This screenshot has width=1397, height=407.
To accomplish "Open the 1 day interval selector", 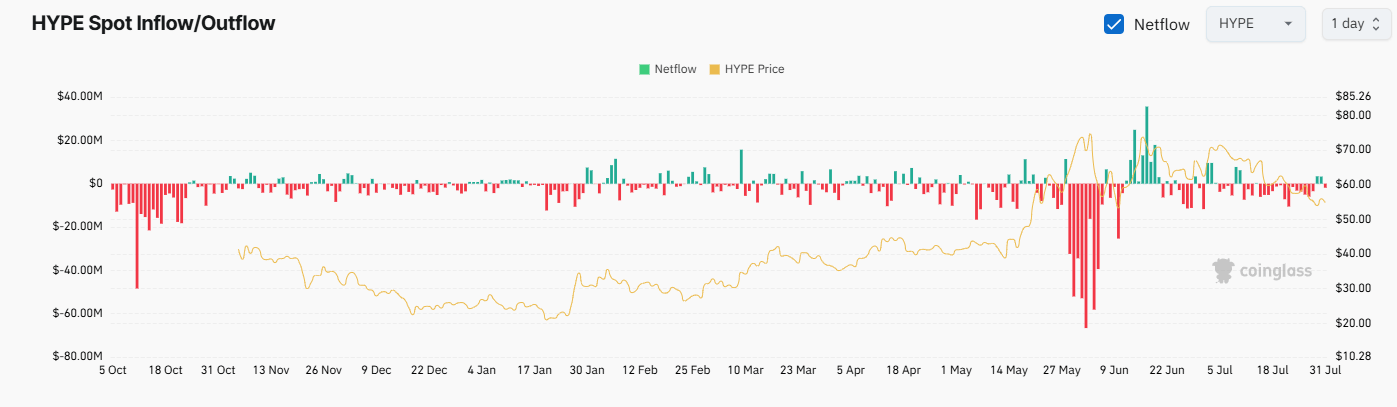I will tap(1356, 24).
